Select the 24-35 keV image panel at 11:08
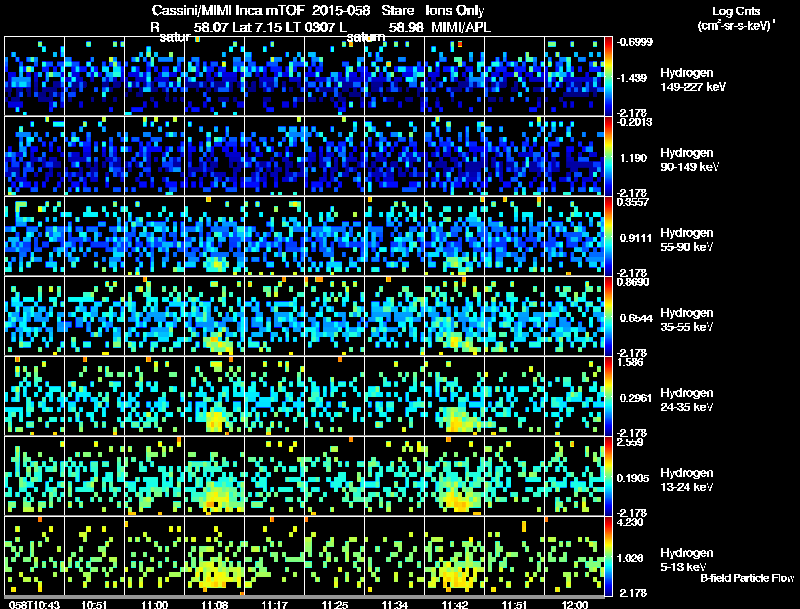The image size is (800, 609). pyautogui.click(x=215, y=396)
